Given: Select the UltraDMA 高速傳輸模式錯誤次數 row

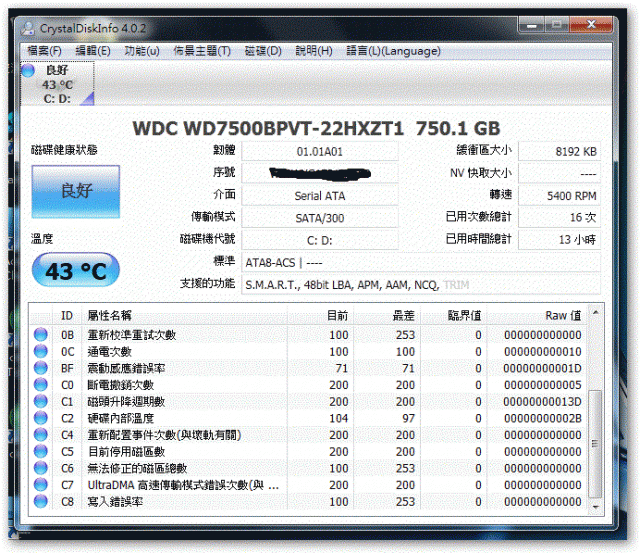Looking at the screenshot, I should (308, 485).
